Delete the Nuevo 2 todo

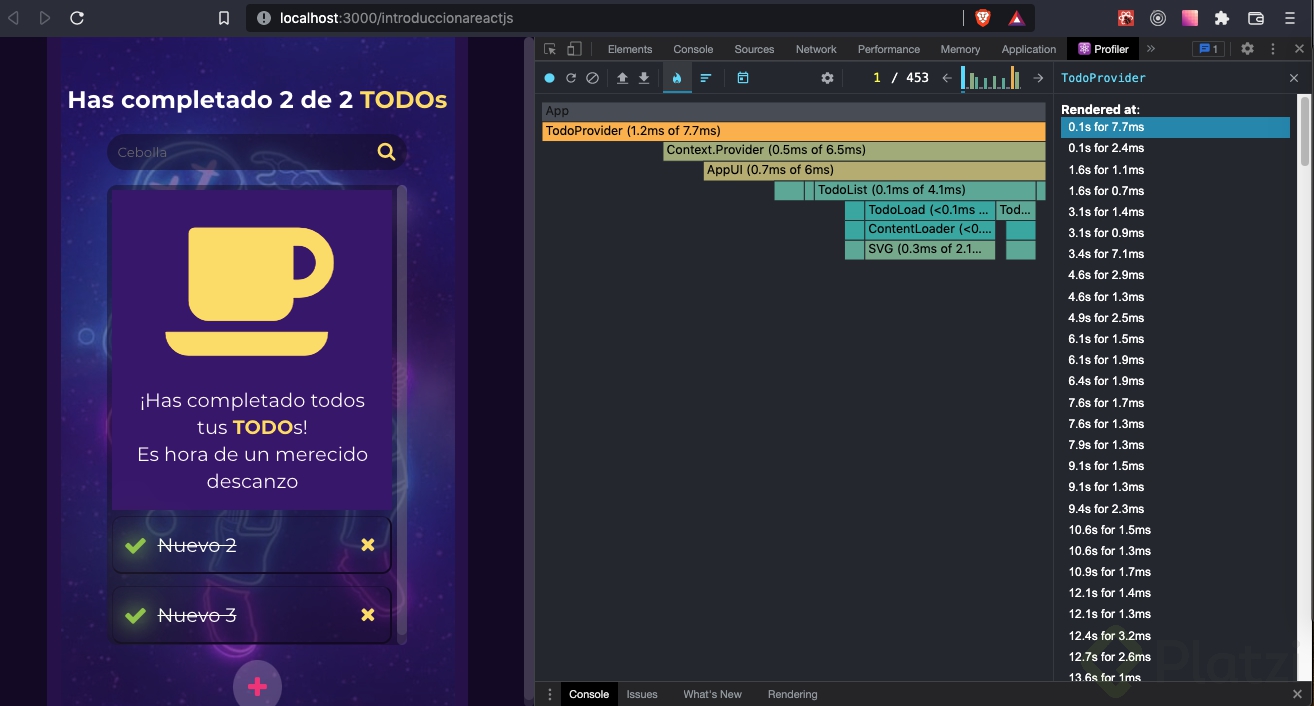pos(368,545)
